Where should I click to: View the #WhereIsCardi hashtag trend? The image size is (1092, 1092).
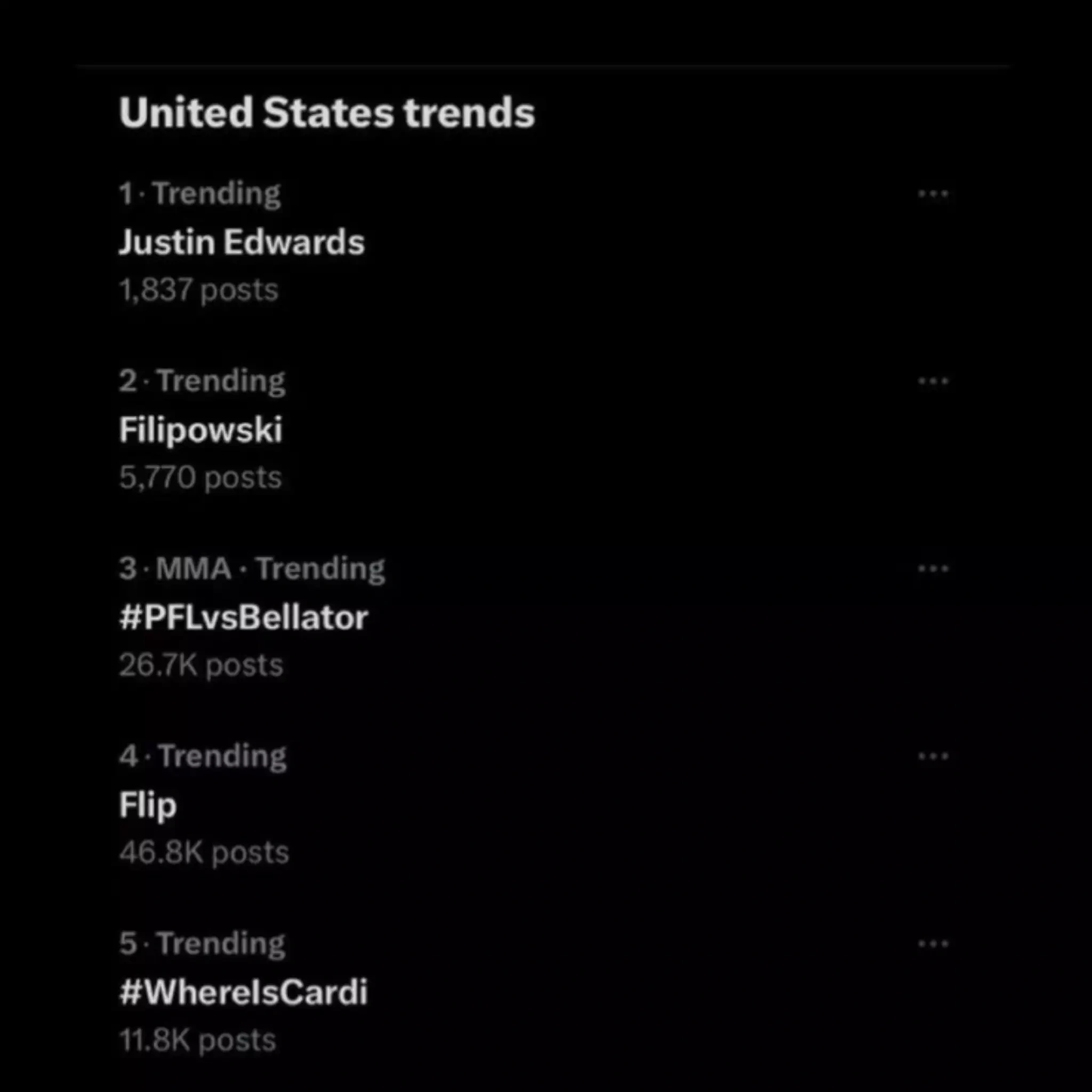244,992
